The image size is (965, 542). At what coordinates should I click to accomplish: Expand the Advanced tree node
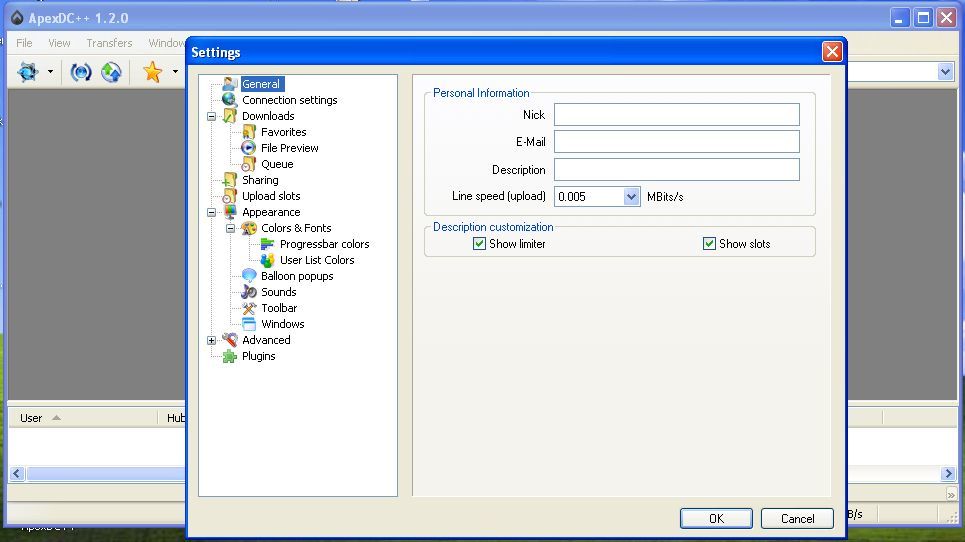pos(211,340)
